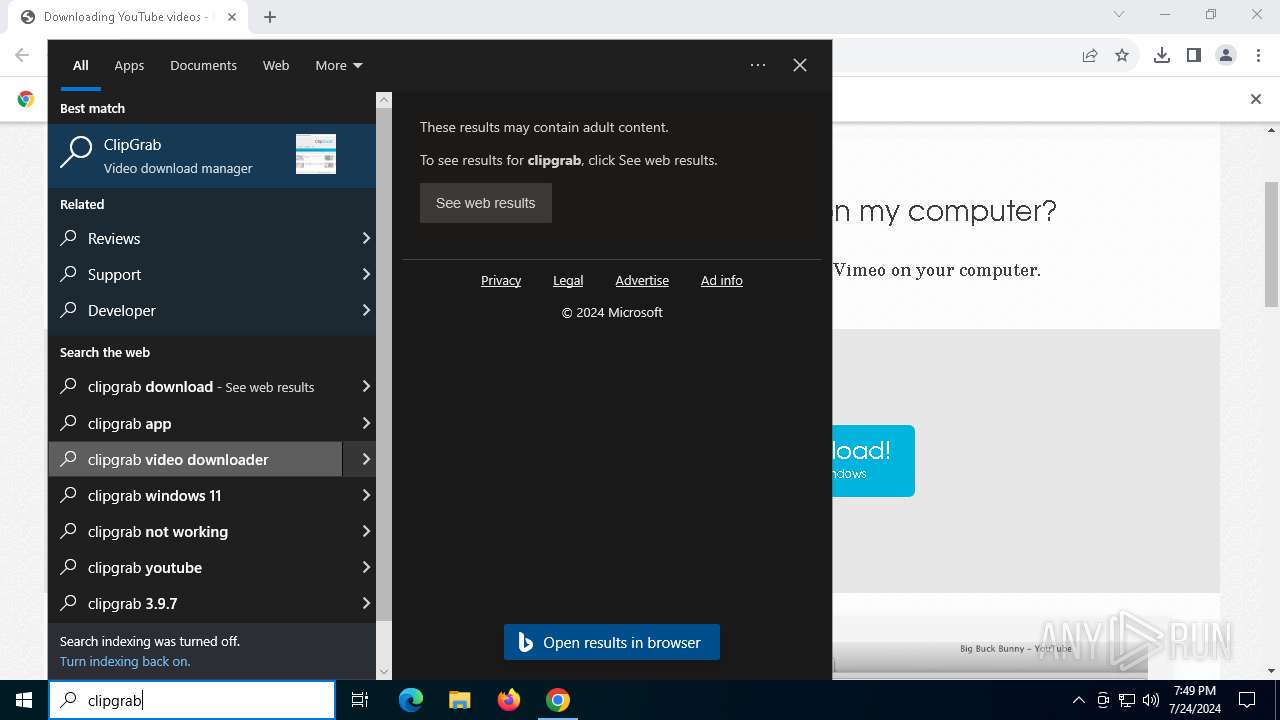Image resolution: width=1280 pixels, height=720 pixels.
Task: Open the Windows Start menu
Action: point(24,700)
